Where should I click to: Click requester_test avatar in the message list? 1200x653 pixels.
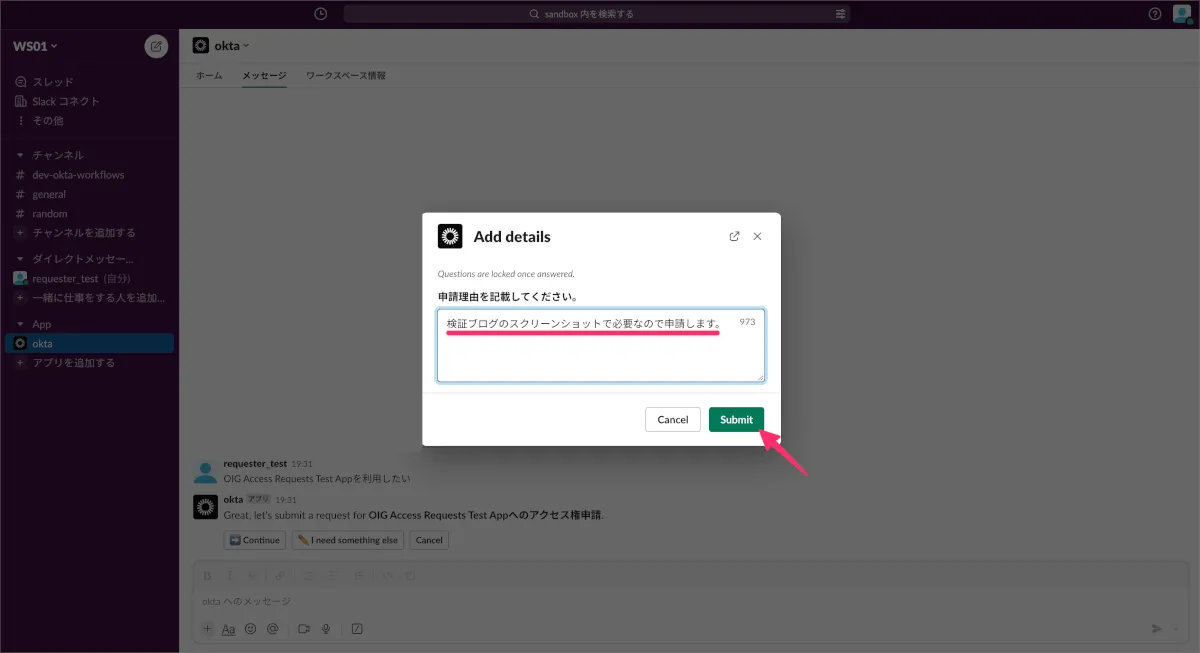pyautogui.click(x=205, y=471)
